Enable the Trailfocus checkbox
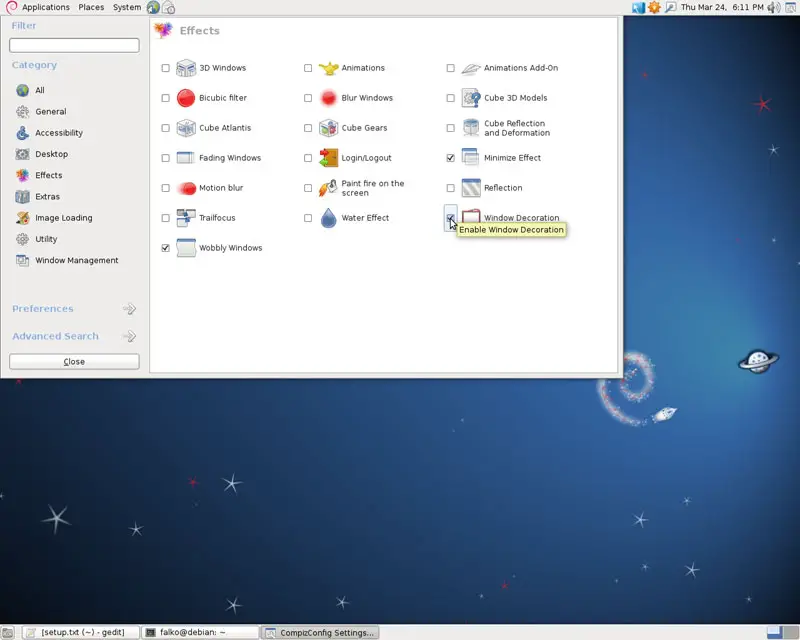This screenshot has width=800, height=640. pos(165,218)
